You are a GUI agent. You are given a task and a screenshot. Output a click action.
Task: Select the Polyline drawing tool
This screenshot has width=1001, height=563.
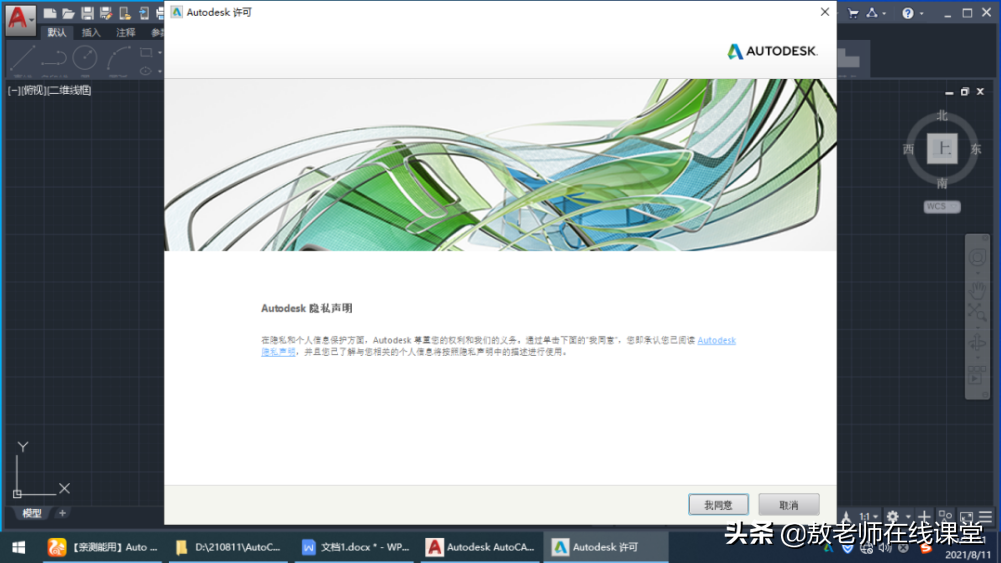[x=54, y=58]
